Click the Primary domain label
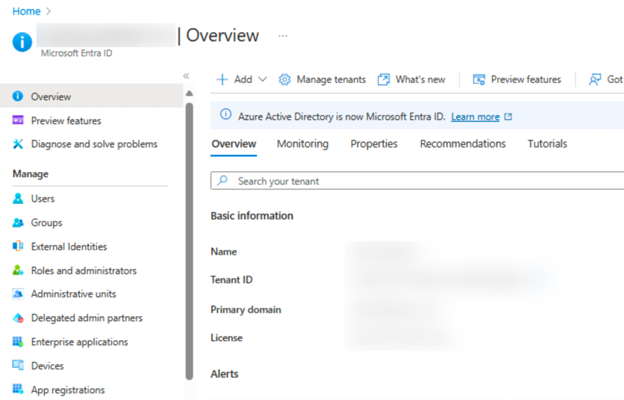 [x=246, y=309]
